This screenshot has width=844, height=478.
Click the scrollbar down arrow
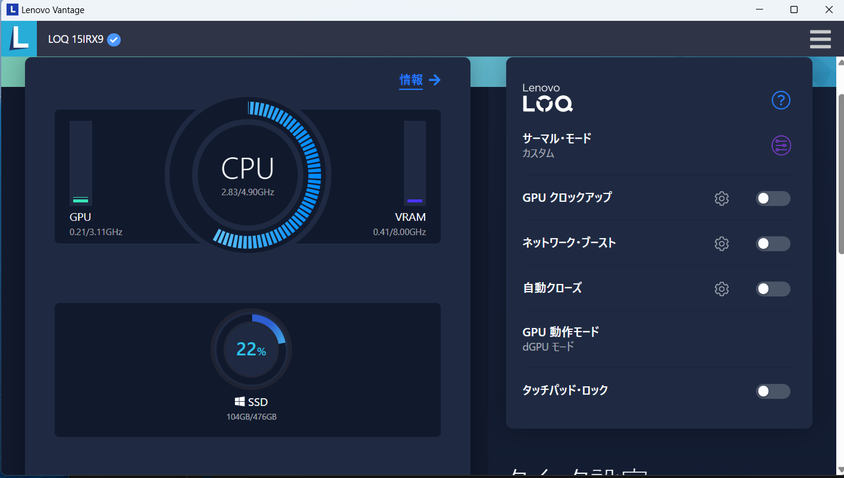[840, 470]
